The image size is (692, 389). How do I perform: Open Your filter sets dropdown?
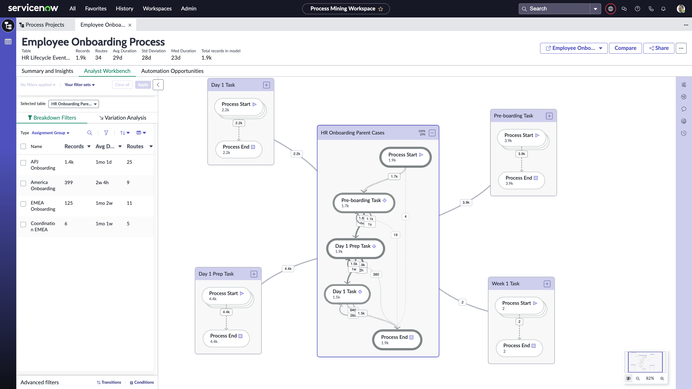coord(79,84)
